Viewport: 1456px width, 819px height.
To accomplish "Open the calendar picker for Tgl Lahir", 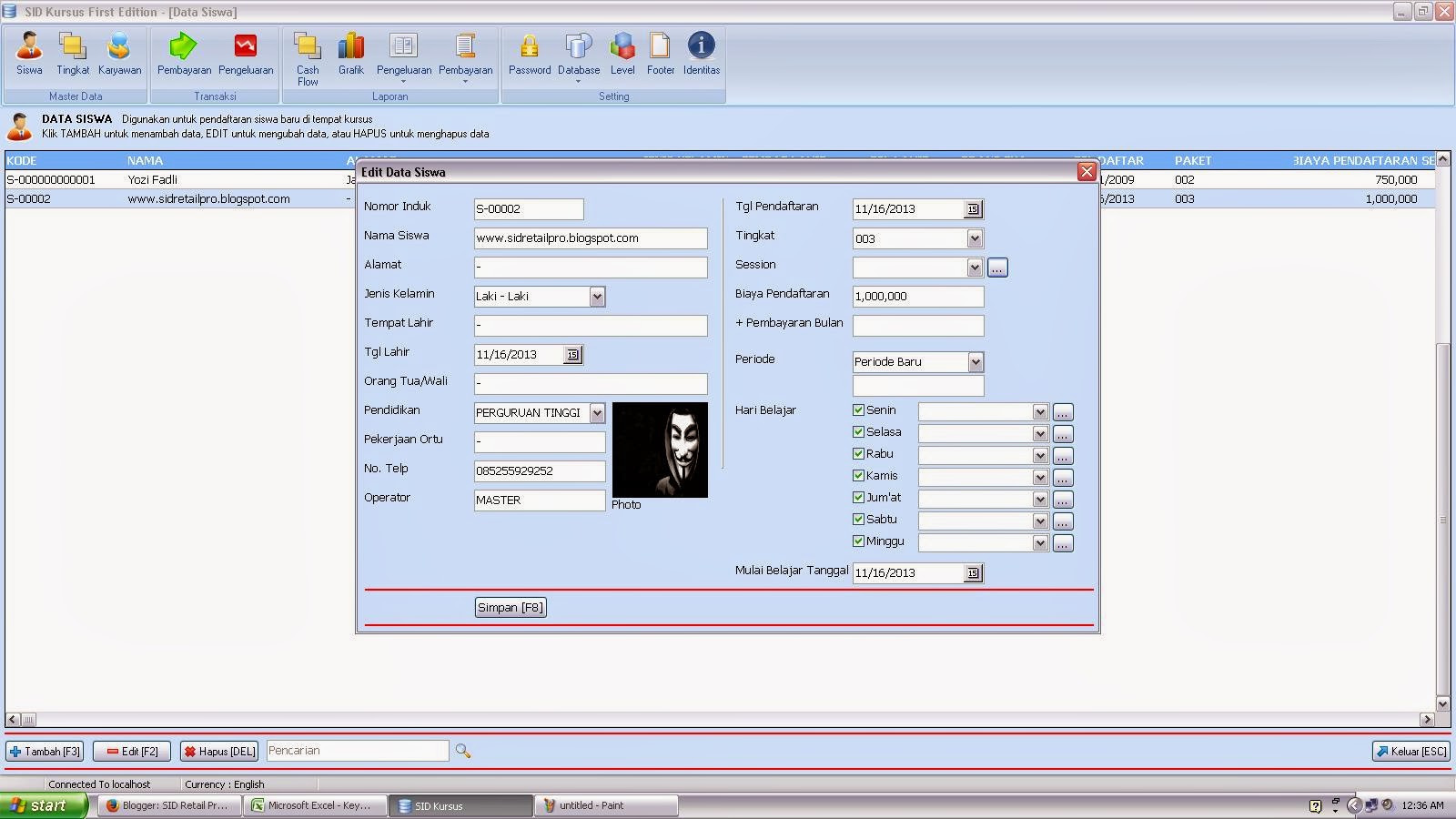I will pos(572,354).
